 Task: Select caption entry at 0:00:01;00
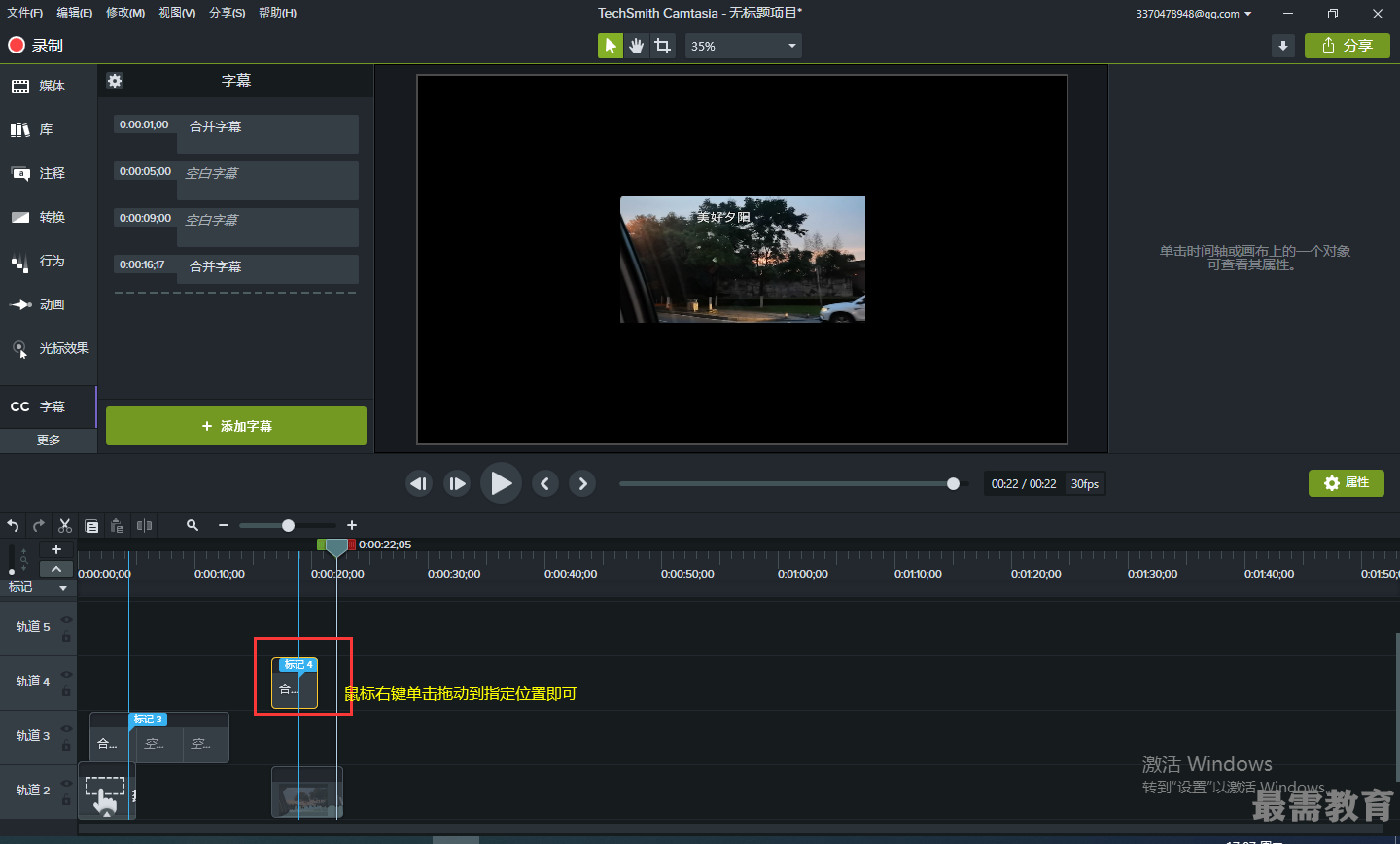pos(236,134)
